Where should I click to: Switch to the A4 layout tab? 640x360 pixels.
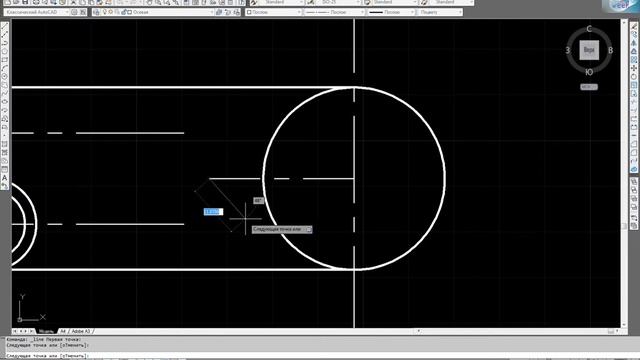(63, 331)
